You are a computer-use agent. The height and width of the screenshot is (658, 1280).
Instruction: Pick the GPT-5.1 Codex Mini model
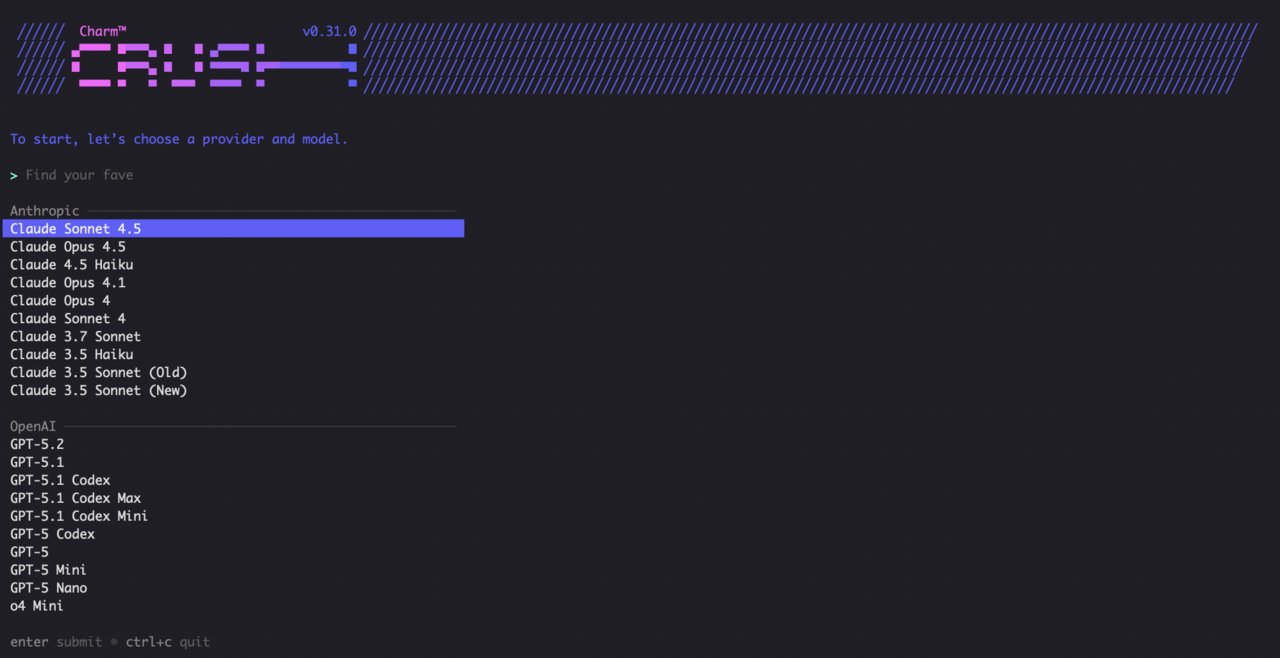coord(79,516)
